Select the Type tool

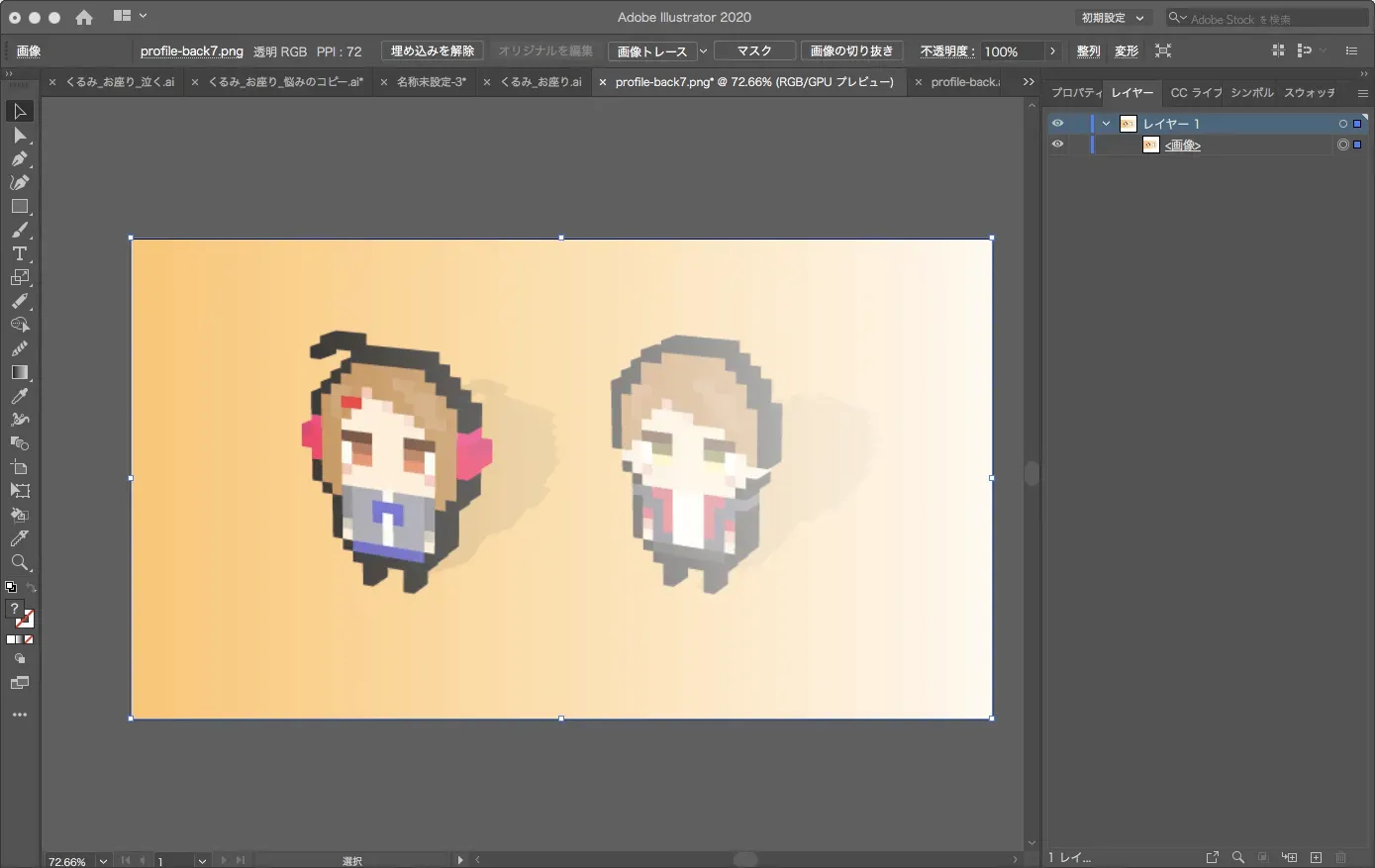[x=19, y=253]
